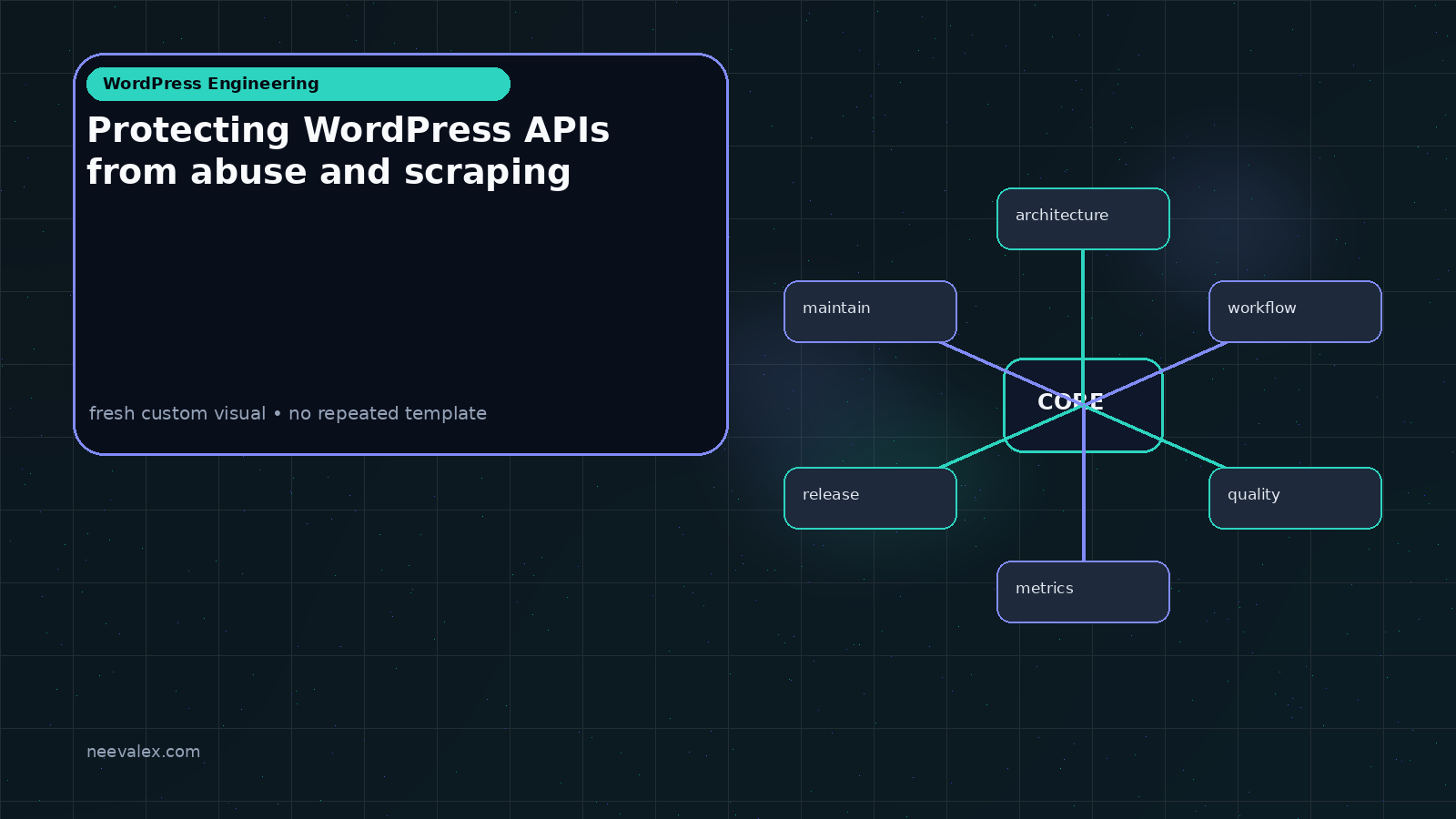Select the release node
The image size is (1456, 819).
[870, 498]
